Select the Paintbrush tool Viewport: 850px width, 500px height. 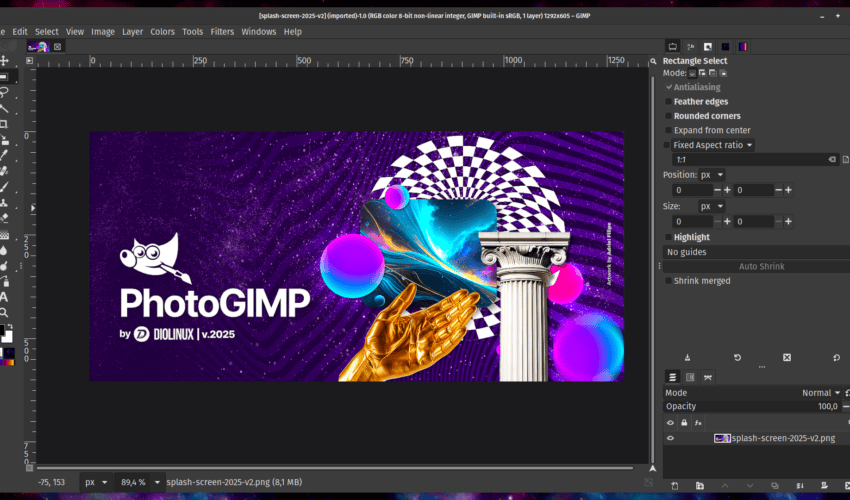click(4, 187)
